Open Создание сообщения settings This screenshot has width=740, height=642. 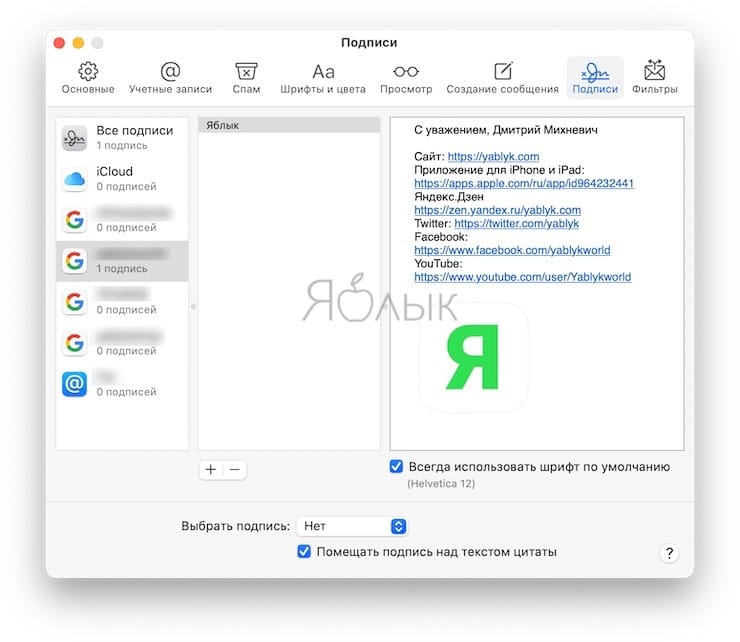pyautogui.click(x=502, y=78)
